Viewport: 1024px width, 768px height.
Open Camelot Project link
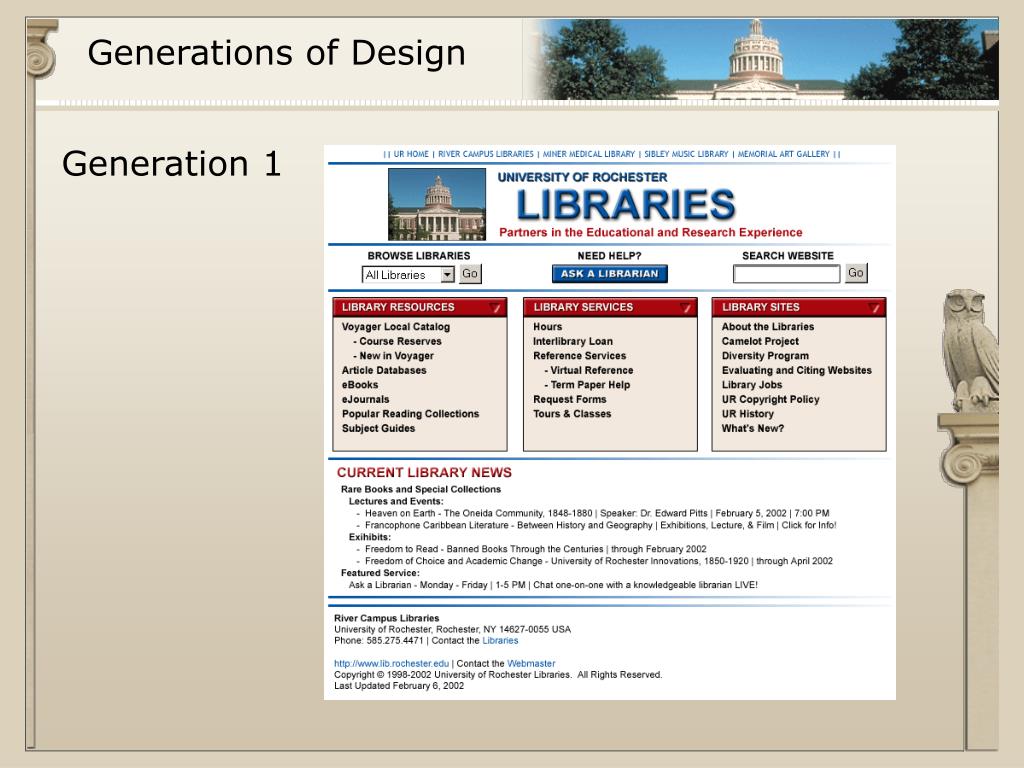[760, 341]
